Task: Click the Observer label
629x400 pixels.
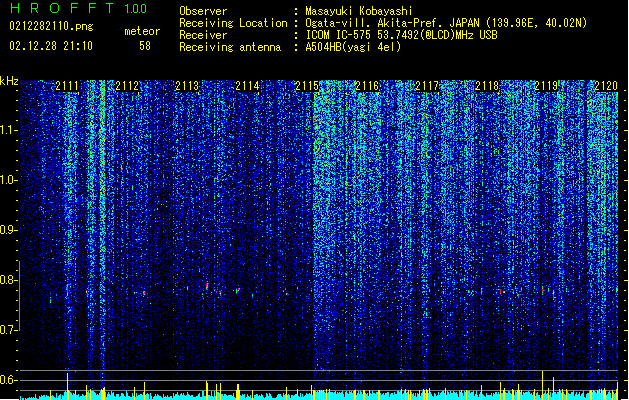Action: coord(203,11)
